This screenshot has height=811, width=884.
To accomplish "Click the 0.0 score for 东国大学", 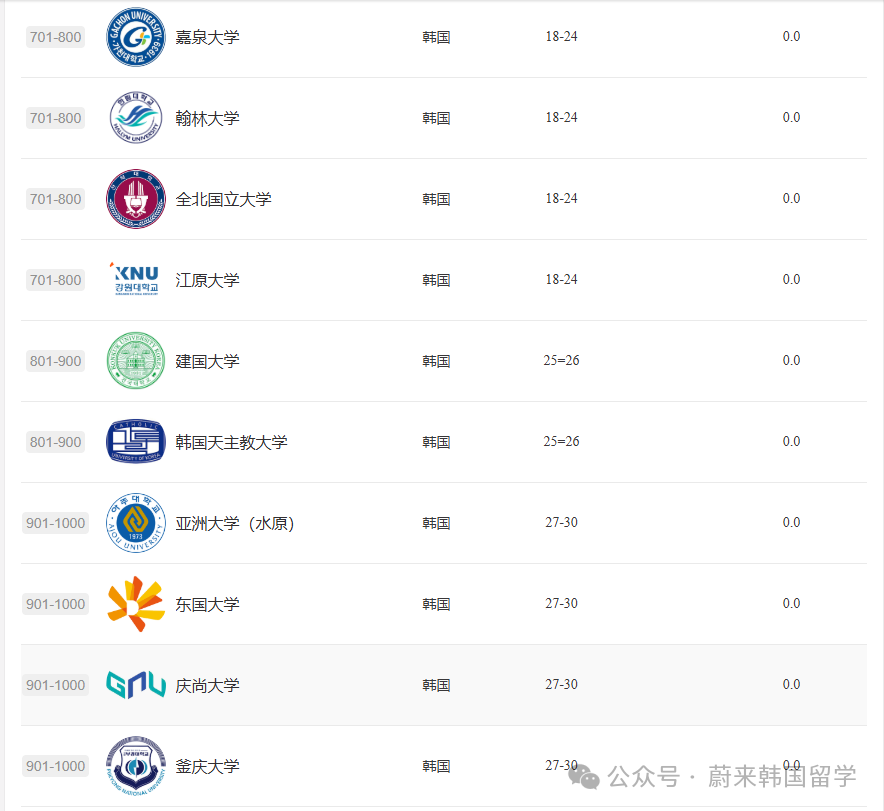I will coord(792,604).
